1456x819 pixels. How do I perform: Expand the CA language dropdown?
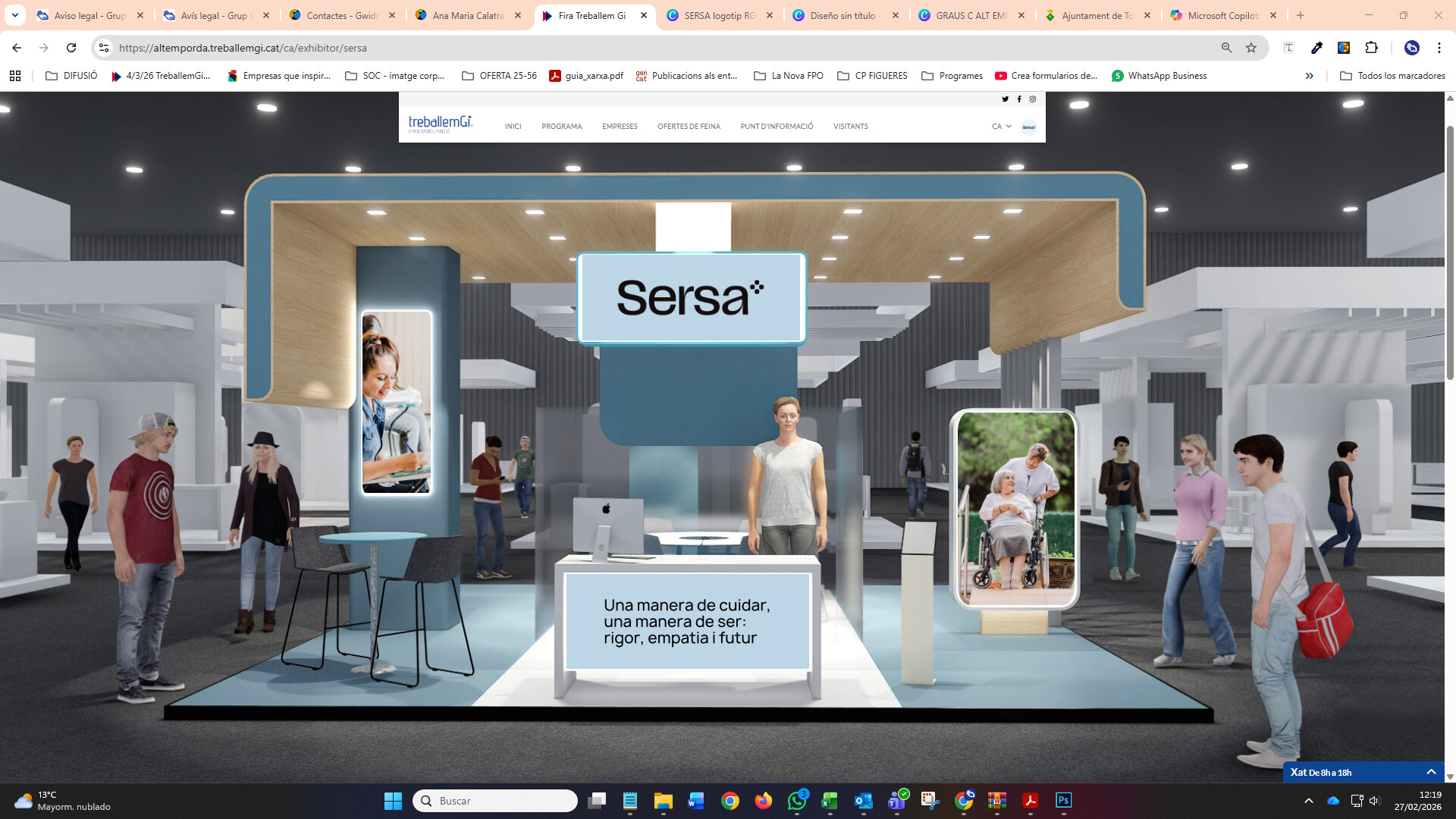pyautogui.click(x=1001, y=127)
